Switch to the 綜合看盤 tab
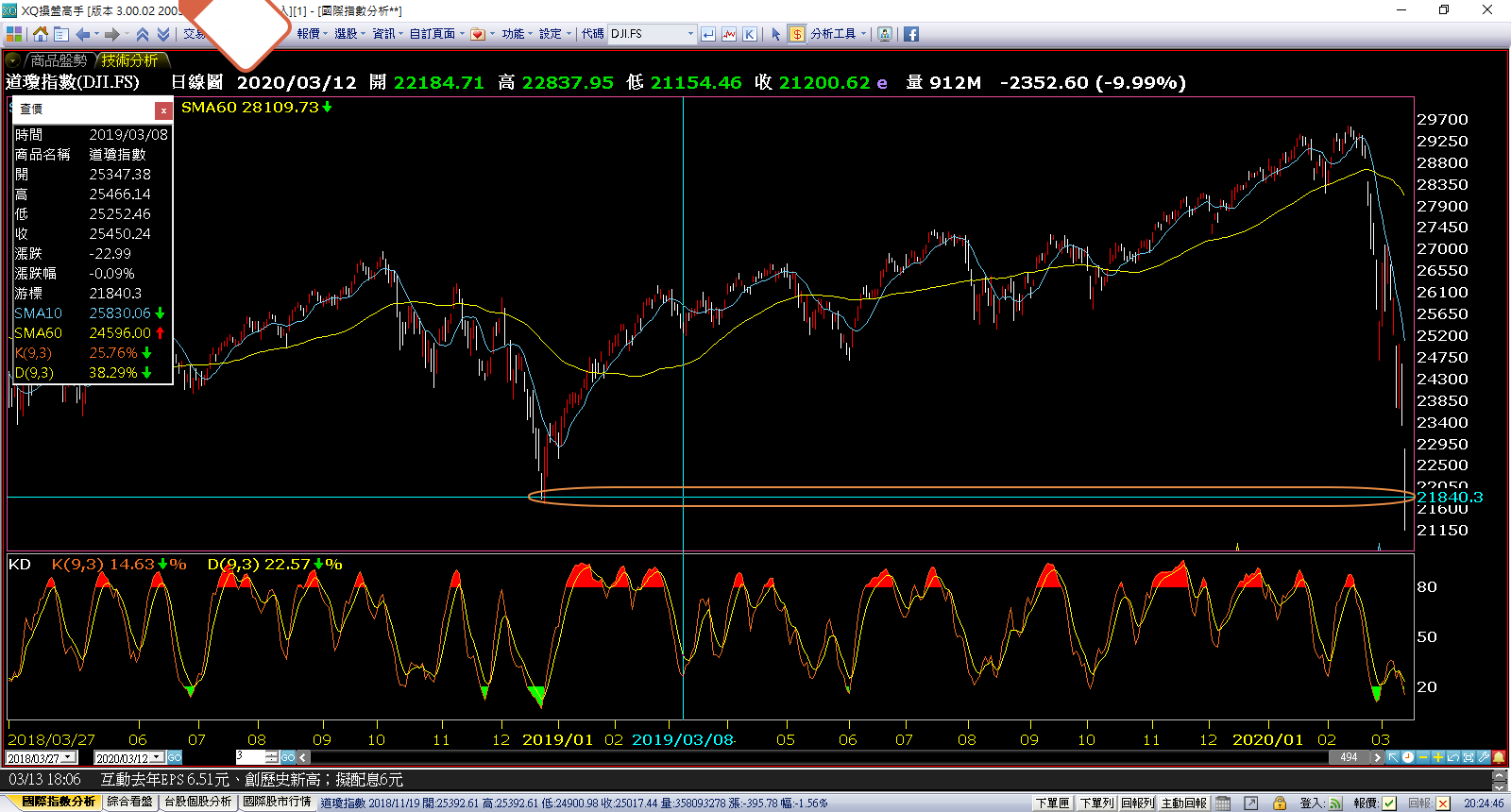The height and width of the screenshot is (812, 1511). [x=129, y=802]
